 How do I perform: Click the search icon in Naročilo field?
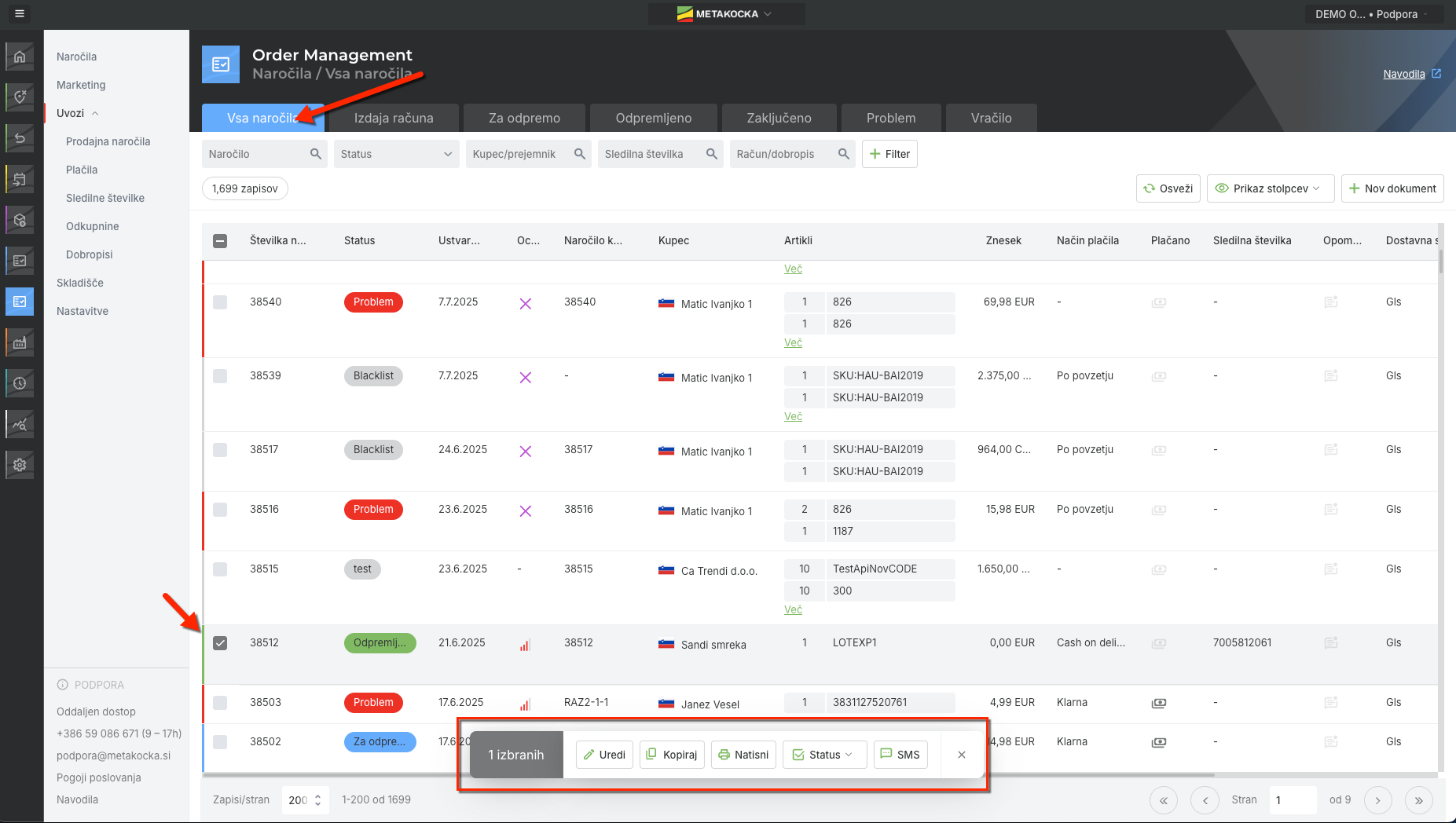(315, 154)
